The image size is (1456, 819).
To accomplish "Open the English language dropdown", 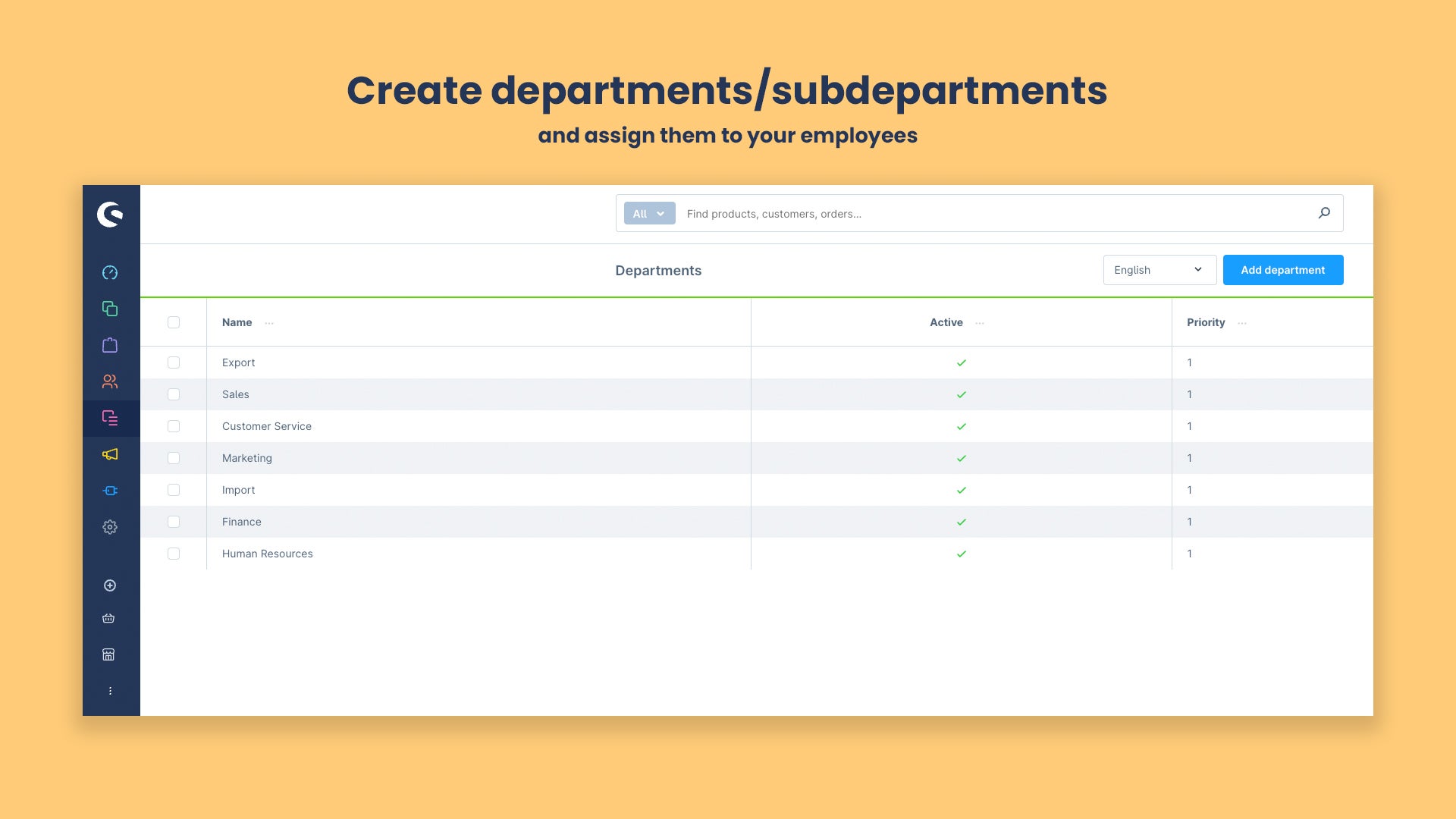I will [x=1159, y=270].
